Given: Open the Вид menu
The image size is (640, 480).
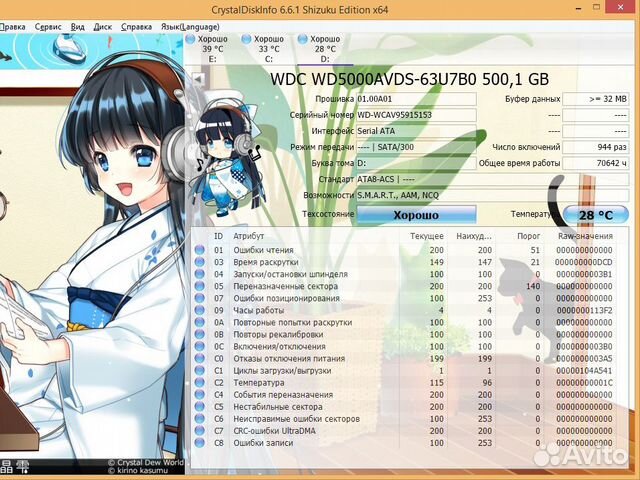Looking at the screenshot, I should click(78, 27).
